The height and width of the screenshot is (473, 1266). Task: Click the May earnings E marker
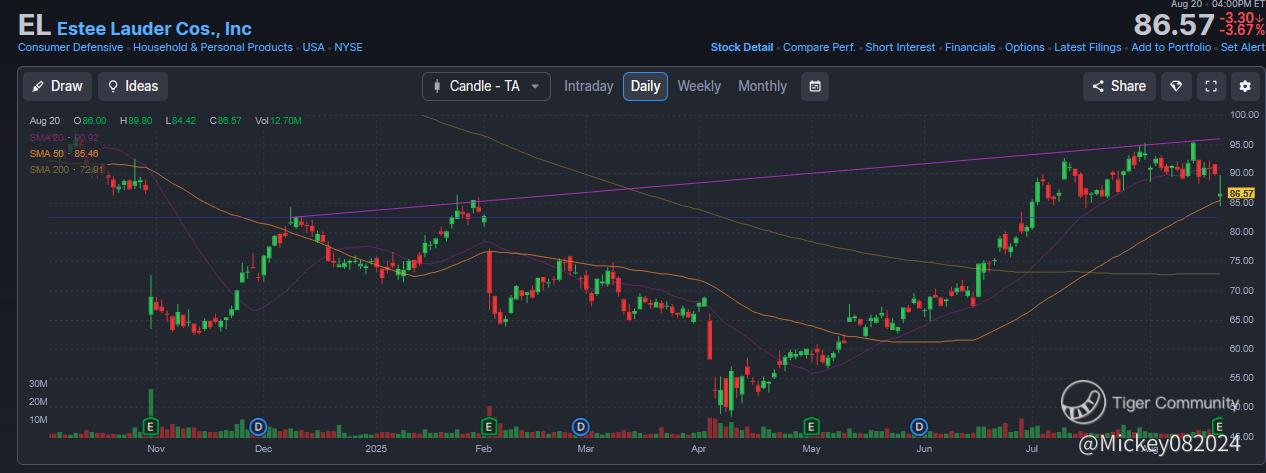coord(811,426)
